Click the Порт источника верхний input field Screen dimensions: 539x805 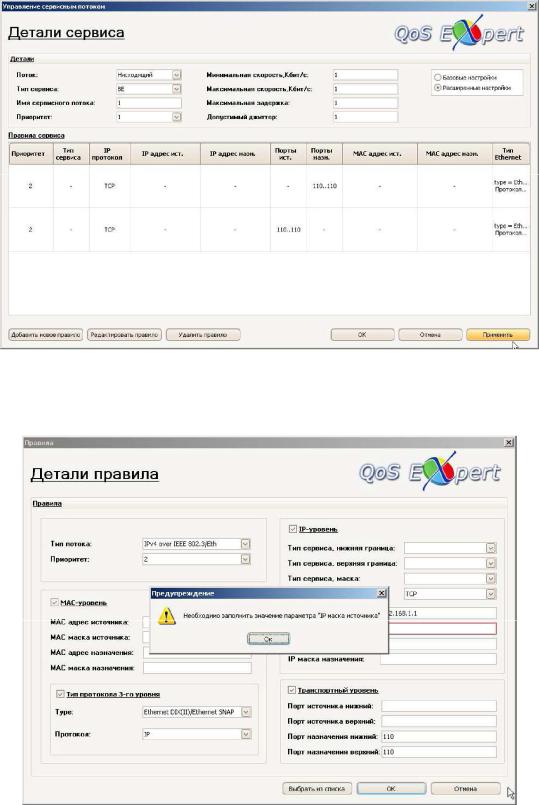pos(439,721)
